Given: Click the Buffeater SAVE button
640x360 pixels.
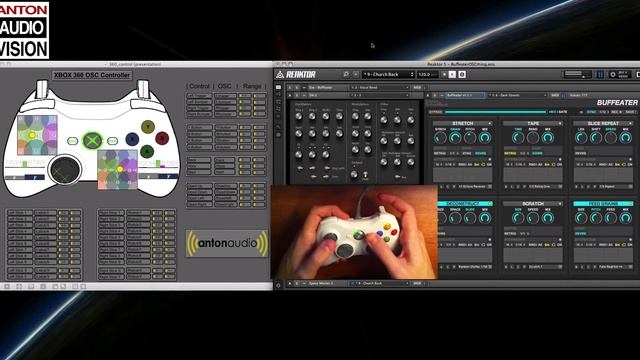Looking at the screenshot, I should tap(630, 112).
